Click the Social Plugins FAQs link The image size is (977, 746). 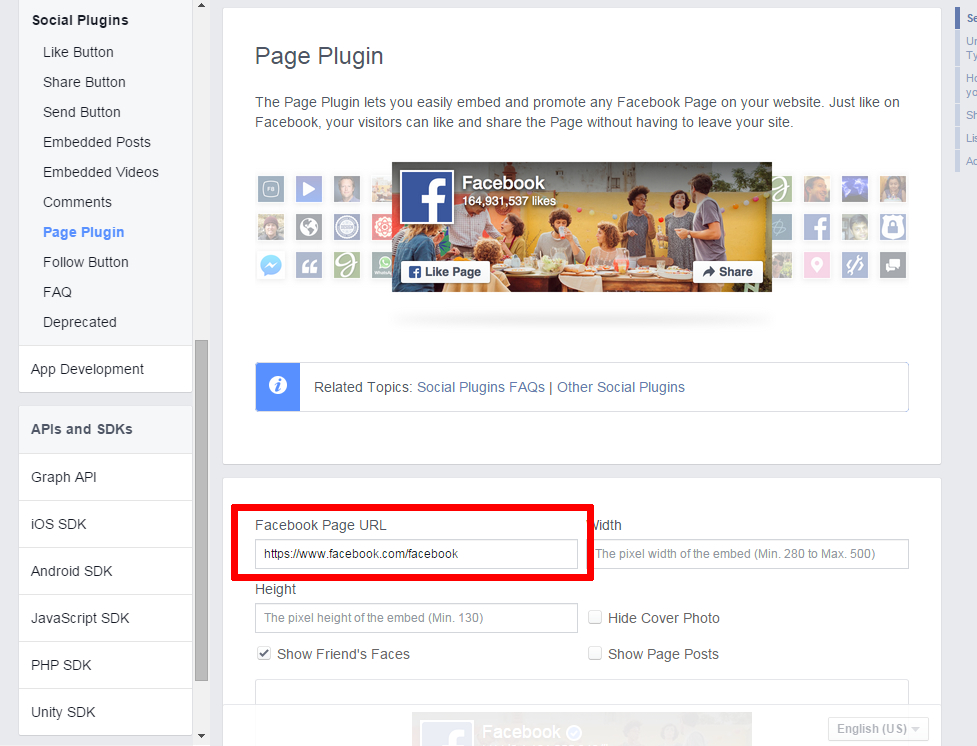[480, 387]
